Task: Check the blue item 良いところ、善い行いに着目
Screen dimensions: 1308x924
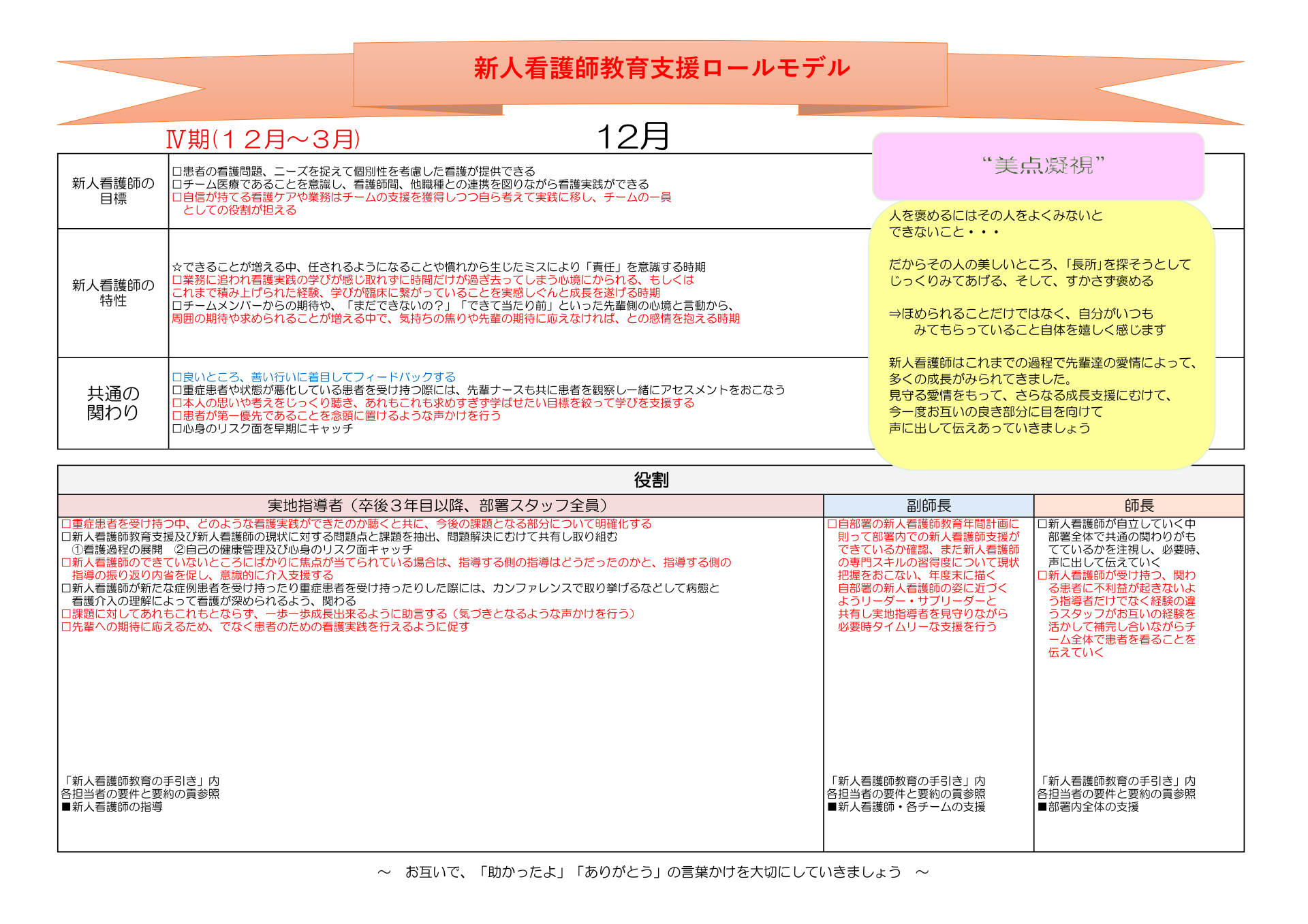Action: [x=177, y=377]
